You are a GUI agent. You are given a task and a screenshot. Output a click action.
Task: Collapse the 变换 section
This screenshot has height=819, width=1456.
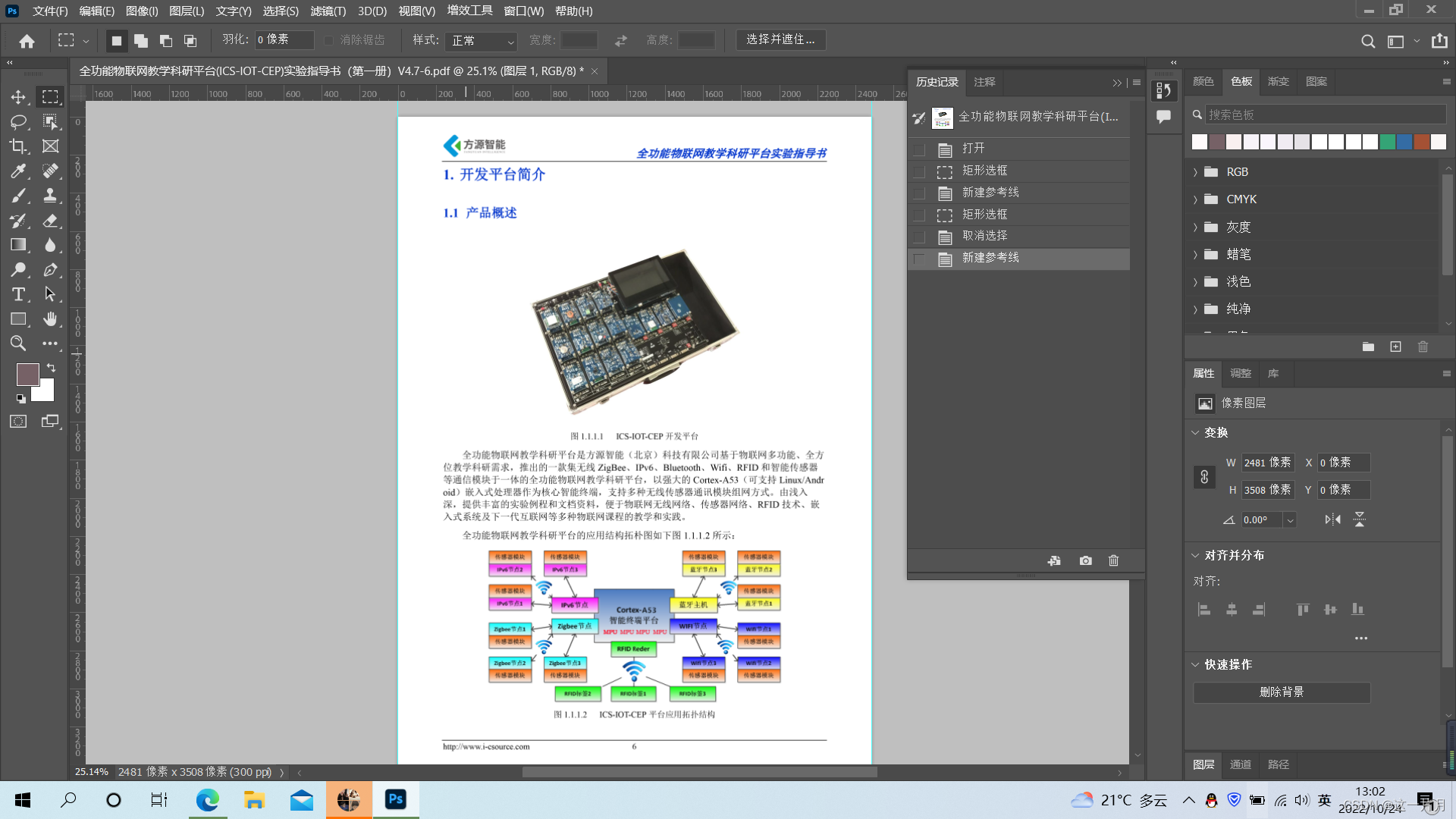pyautogui.click(x=1195, y=433)
